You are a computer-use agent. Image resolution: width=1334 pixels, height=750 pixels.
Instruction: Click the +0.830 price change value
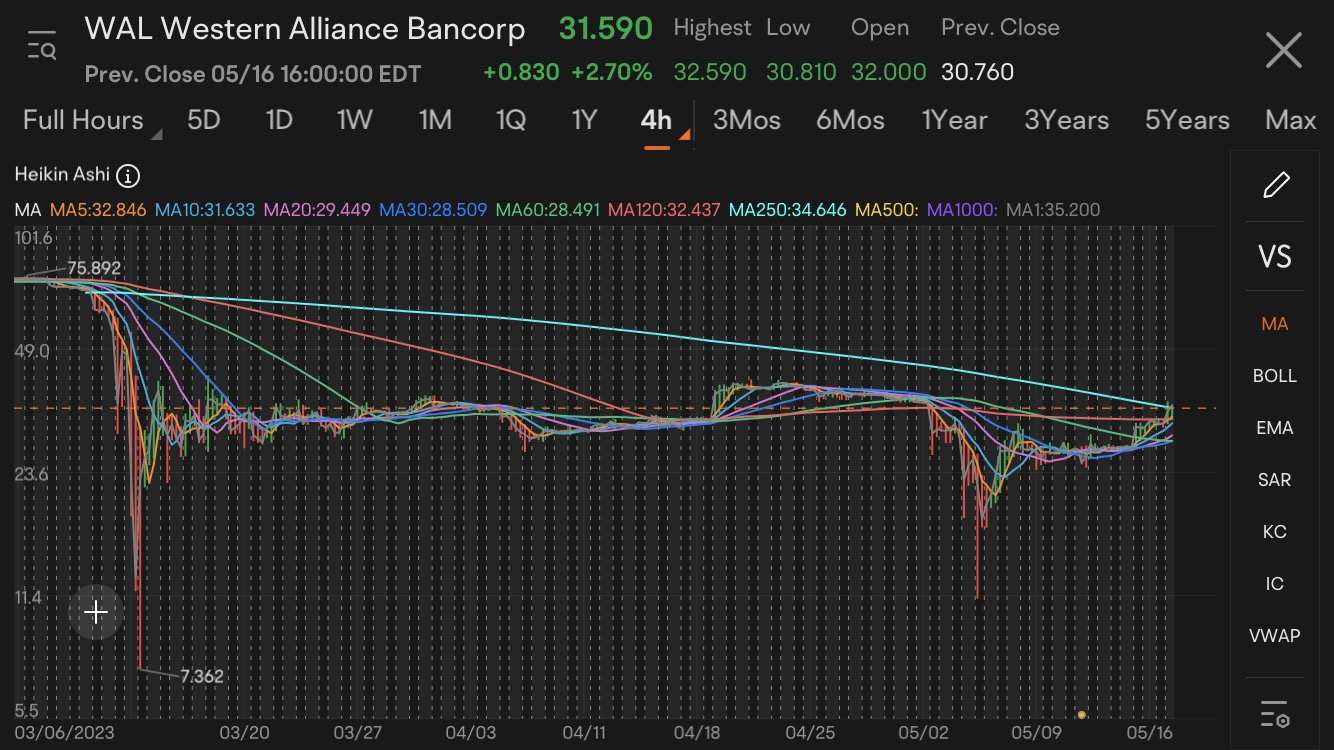(521, 72)
